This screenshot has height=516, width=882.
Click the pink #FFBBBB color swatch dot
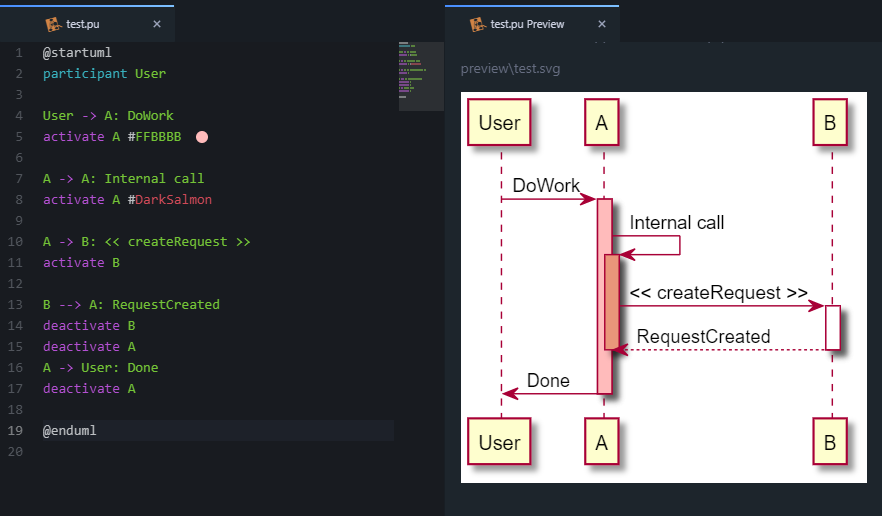point(202,137)
